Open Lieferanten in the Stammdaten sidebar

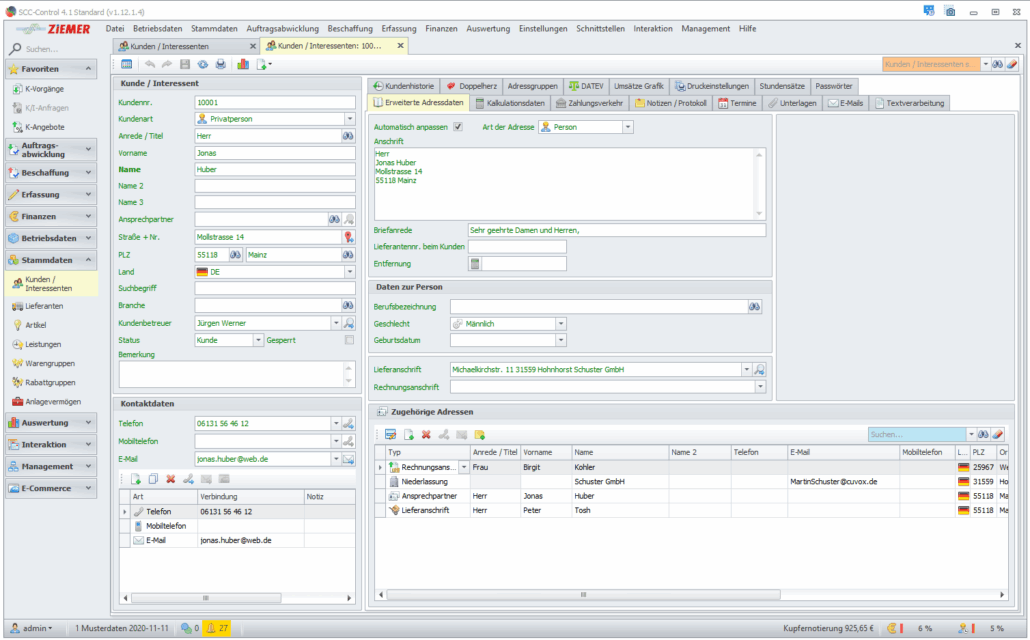[44, 305]
